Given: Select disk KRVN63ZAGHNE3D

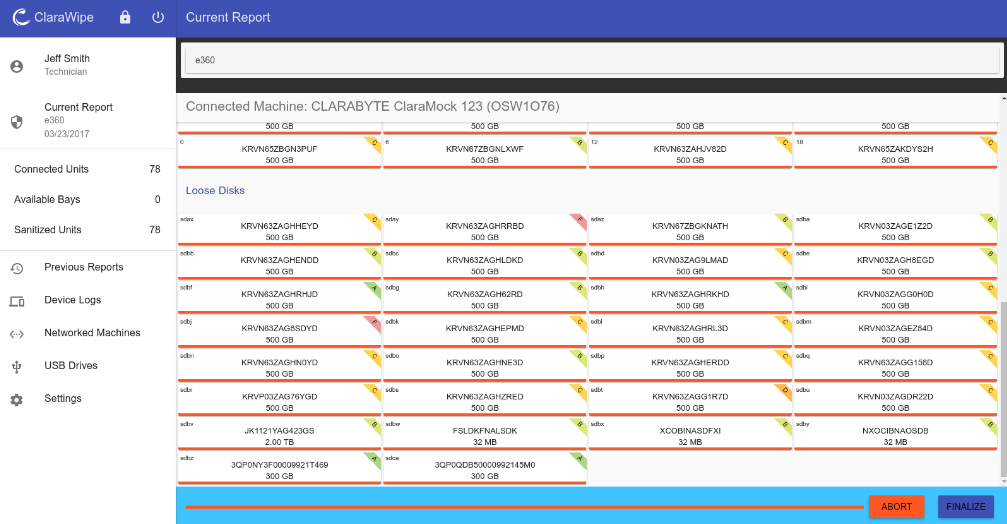Looking at the screenshot, I should 485,367.
